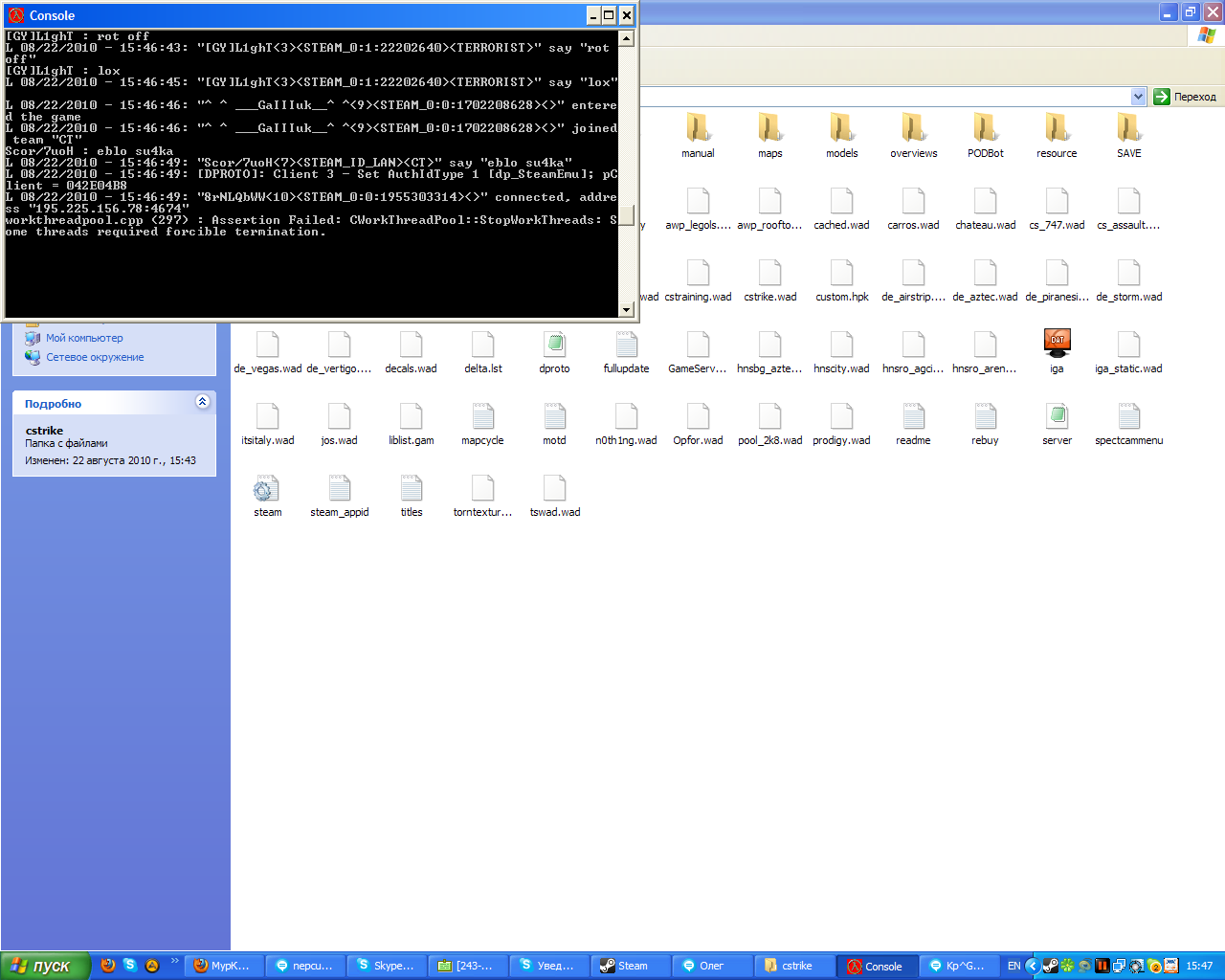Open the models folder icon

click(841, 128)
